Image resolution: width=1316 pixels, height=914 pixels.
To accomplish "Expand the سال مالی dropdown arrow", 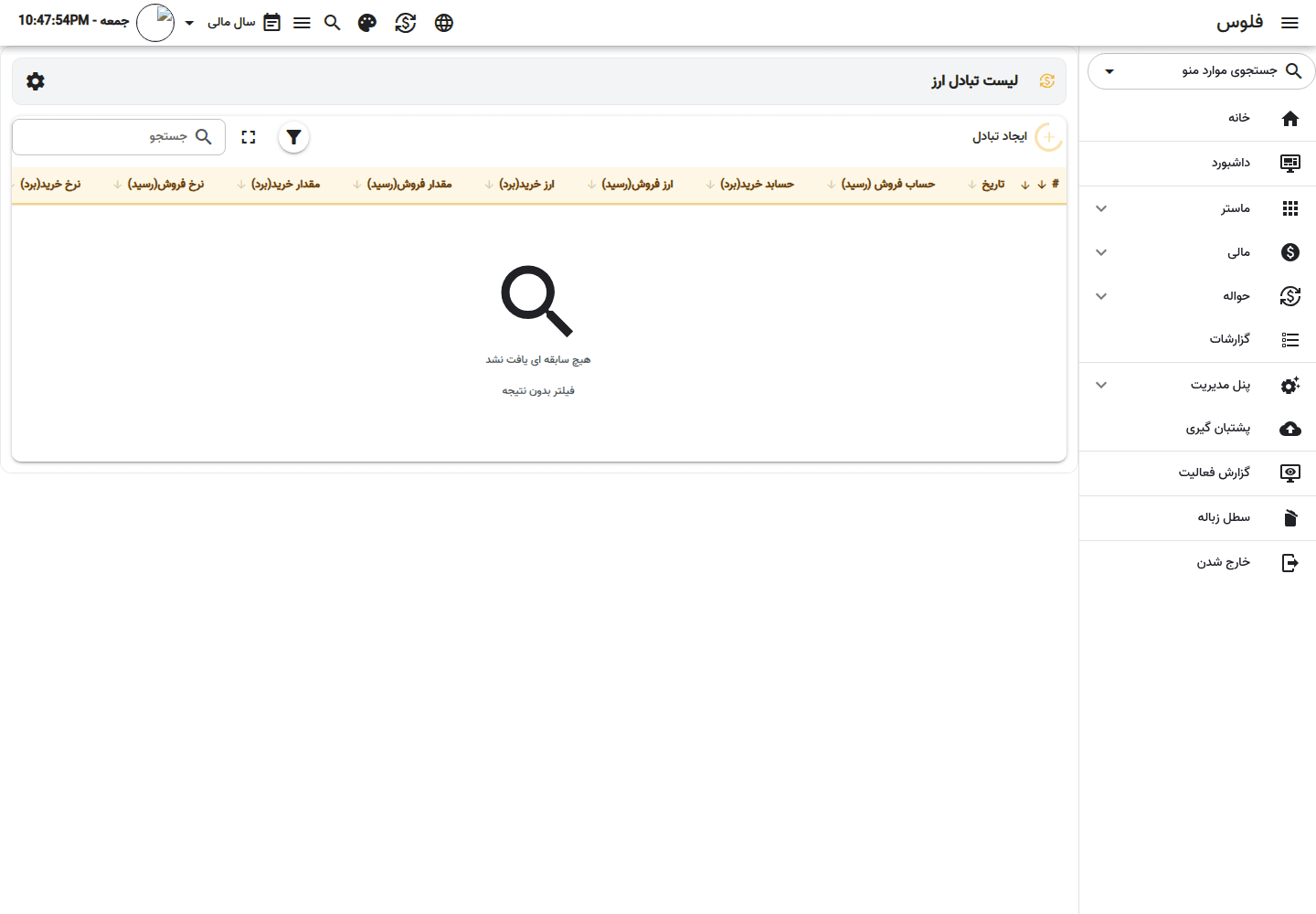I will [190, 24].
